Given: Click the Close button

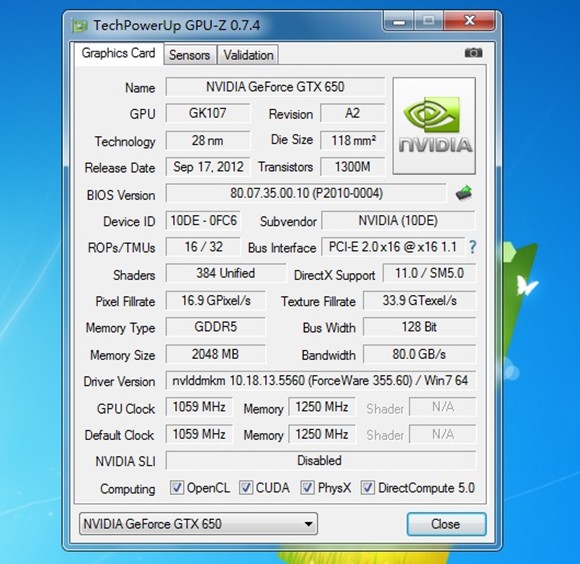Looking at the screenshot, I should (446, 524).
